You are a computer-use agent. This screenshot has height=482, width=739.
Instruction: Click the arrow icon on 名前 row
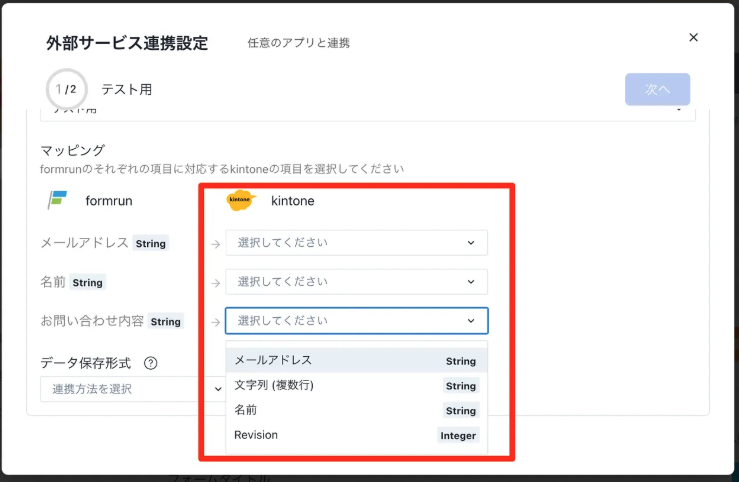pyautogui.click(x=216, y=283)
